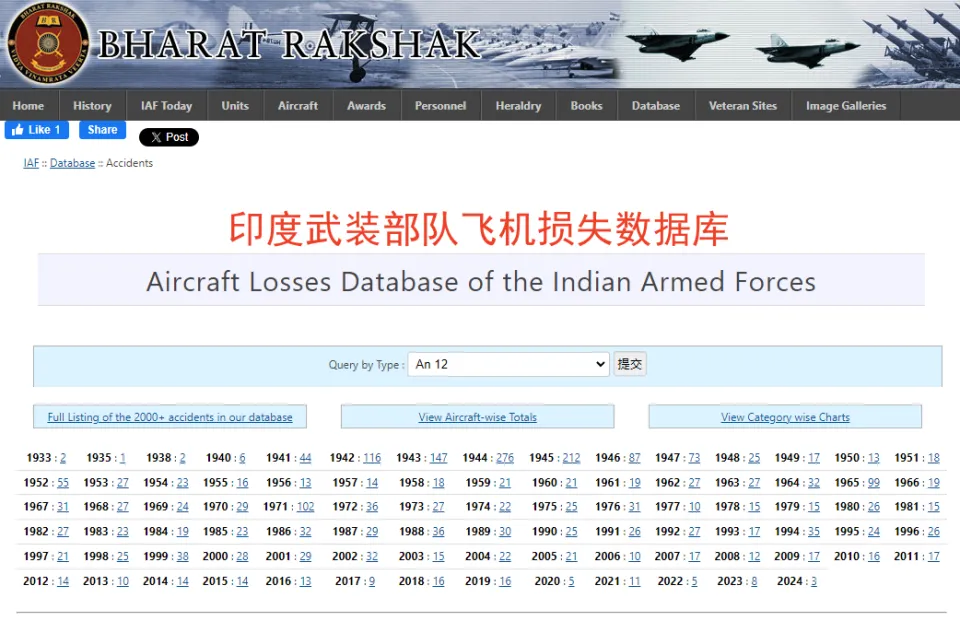Open the 1965 accidents count 99
This screenshot has width=960, height=621.
pyautogui.click(x=874, y=483)
